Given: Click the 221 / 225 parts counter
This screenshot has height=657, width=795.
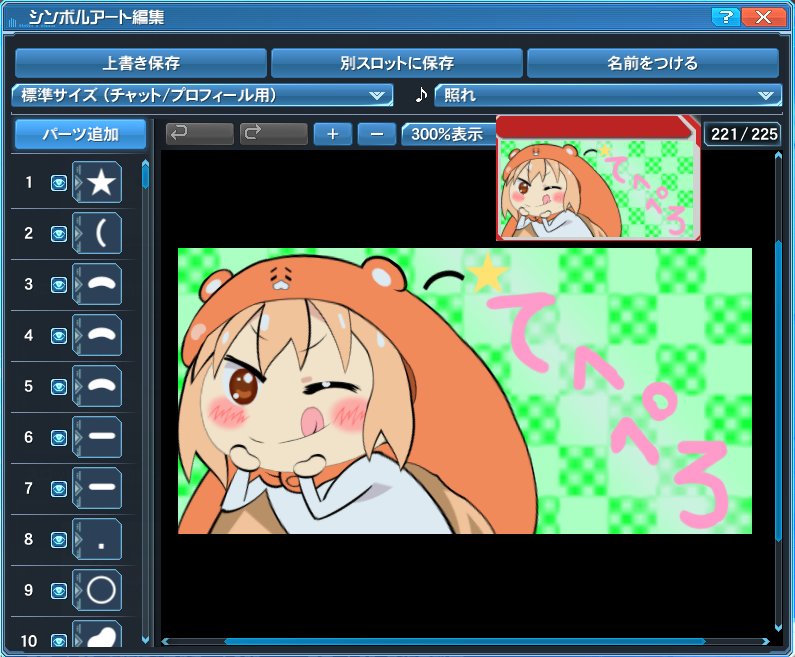Looking at the screenshot, I should point(744,134).
